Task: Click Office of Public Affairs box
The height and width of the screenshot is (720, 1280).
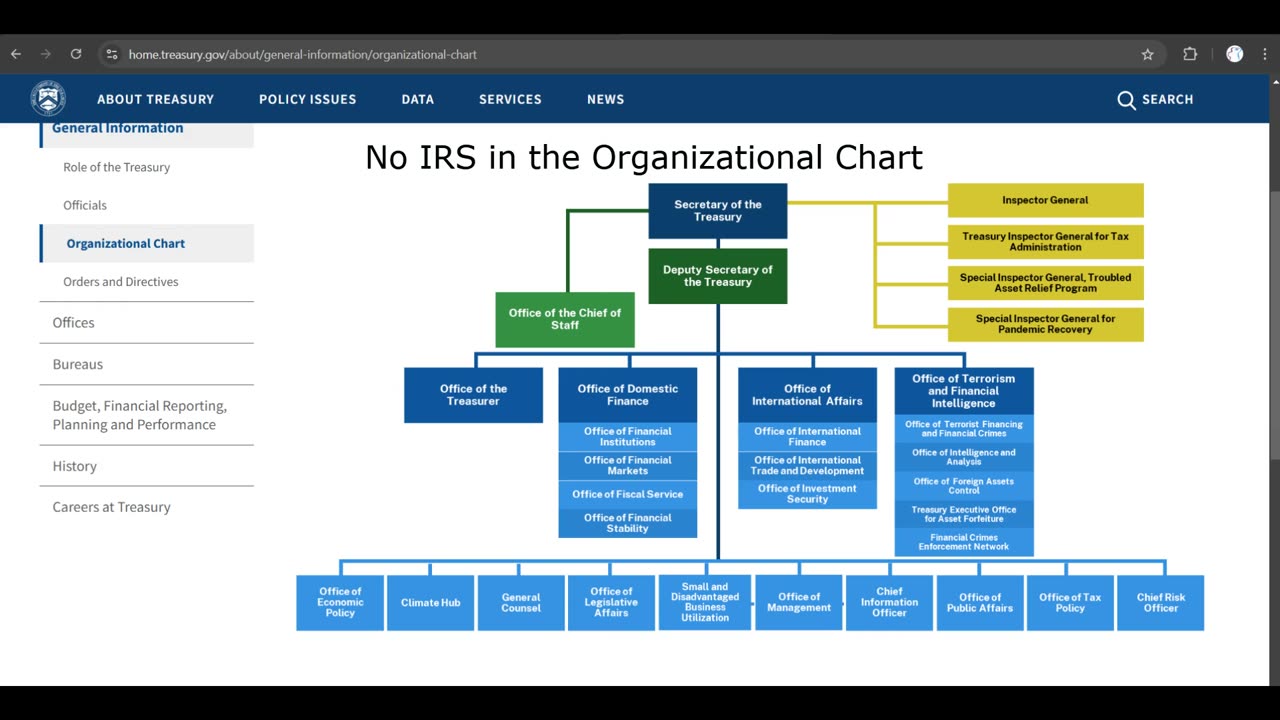Action: click(980, 602)
